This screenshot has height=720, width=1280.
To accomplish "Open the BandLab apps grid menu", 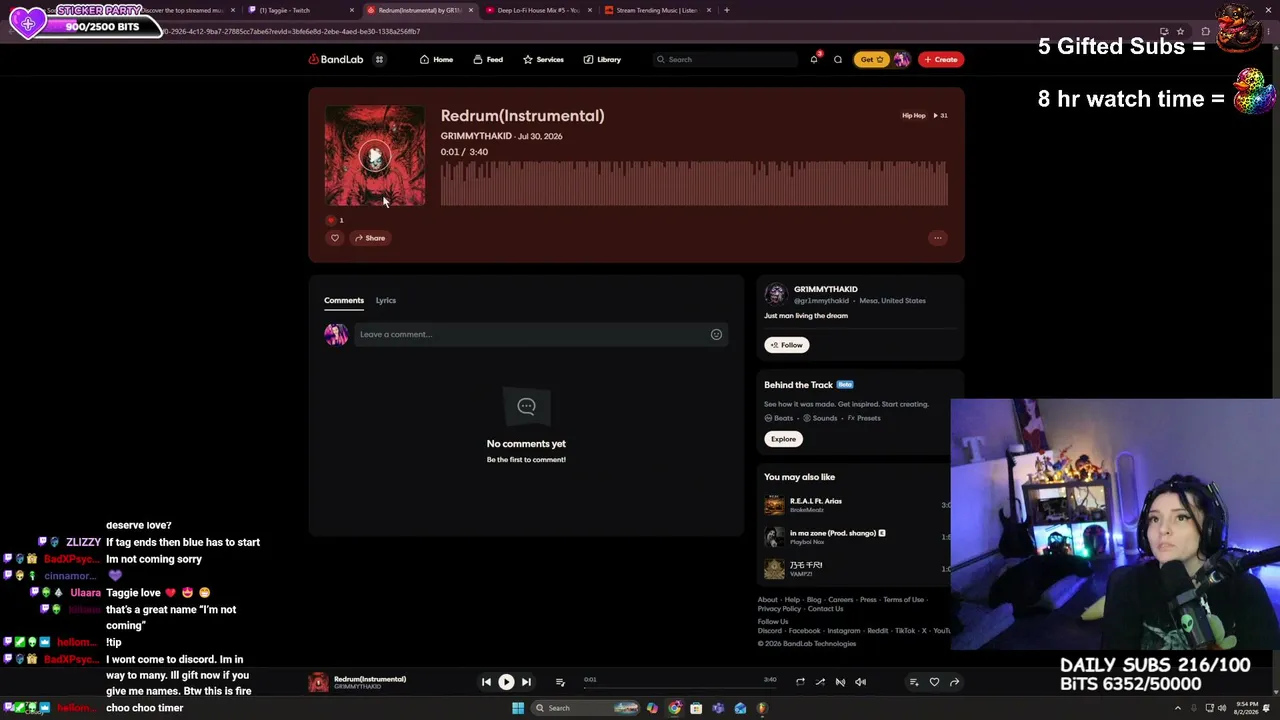I will point(379,59).
